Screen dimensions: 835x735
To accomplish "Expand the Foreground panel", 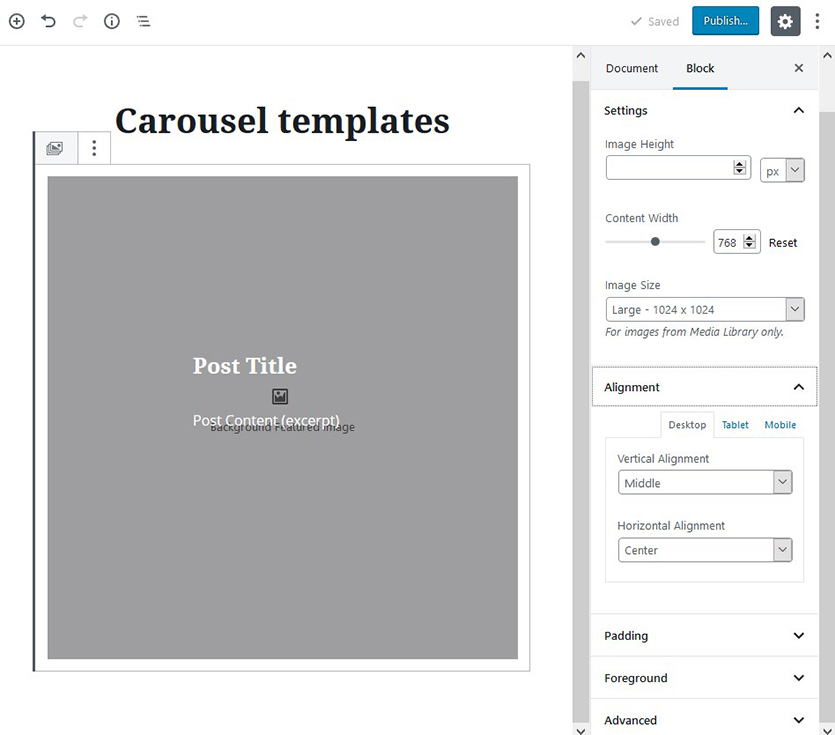I will point(704,678).
